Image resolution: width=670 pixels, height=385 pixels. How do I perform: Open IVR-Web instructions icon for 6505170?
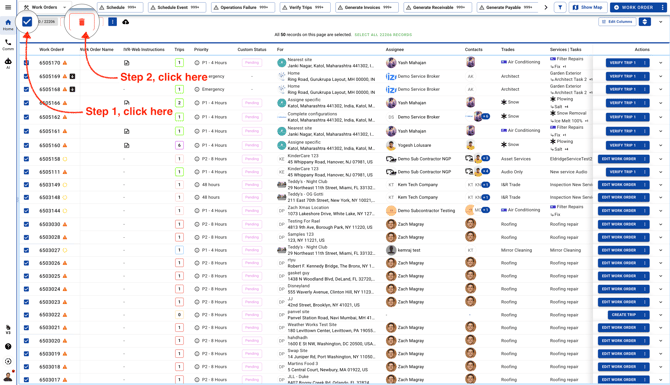pos(126,63)
